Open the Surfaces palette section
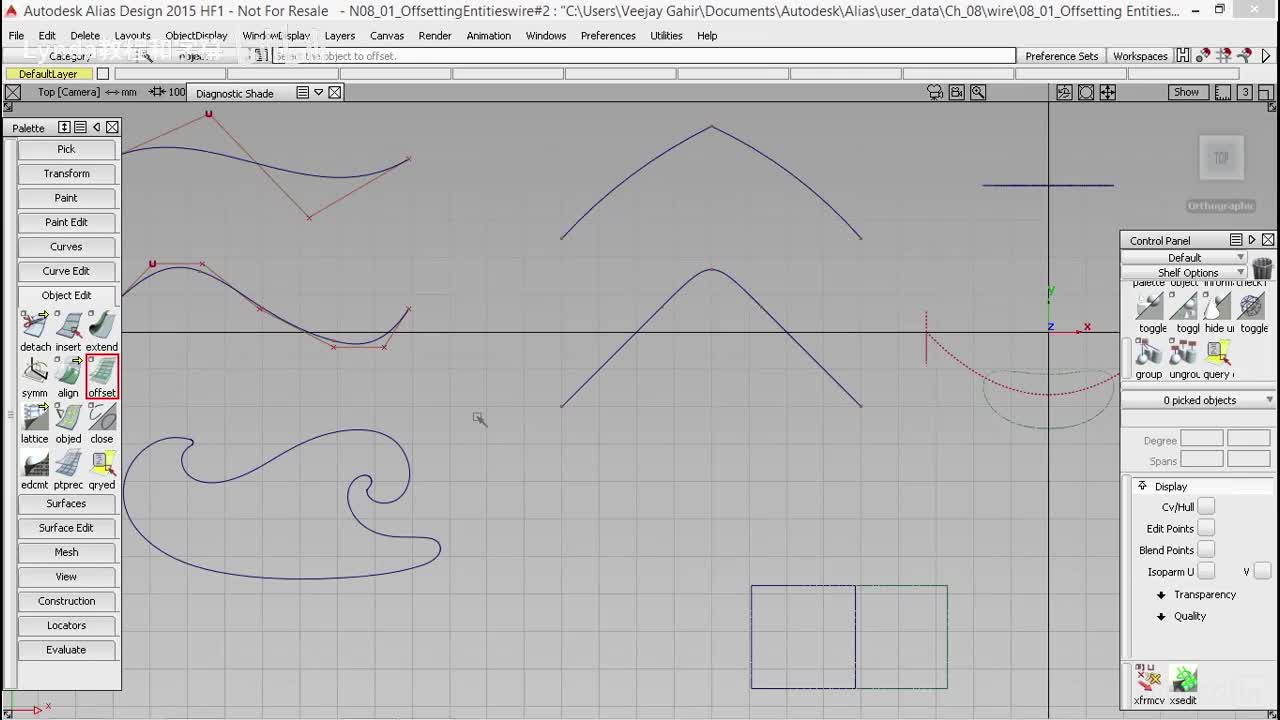1280x720 pixels. coord(66,503)
